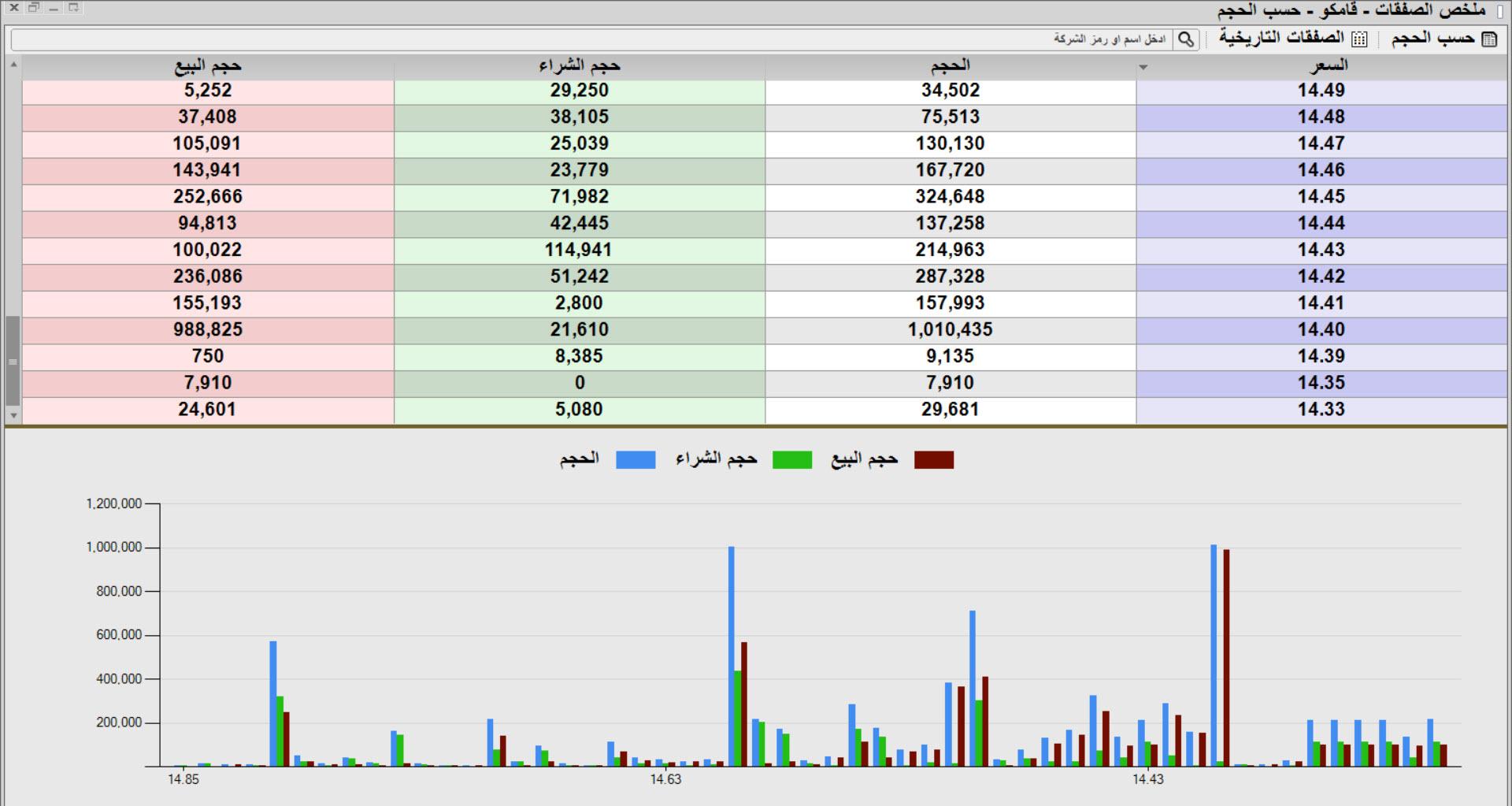Click the By Volume table sheet icon

click(x=1488, y=39)
